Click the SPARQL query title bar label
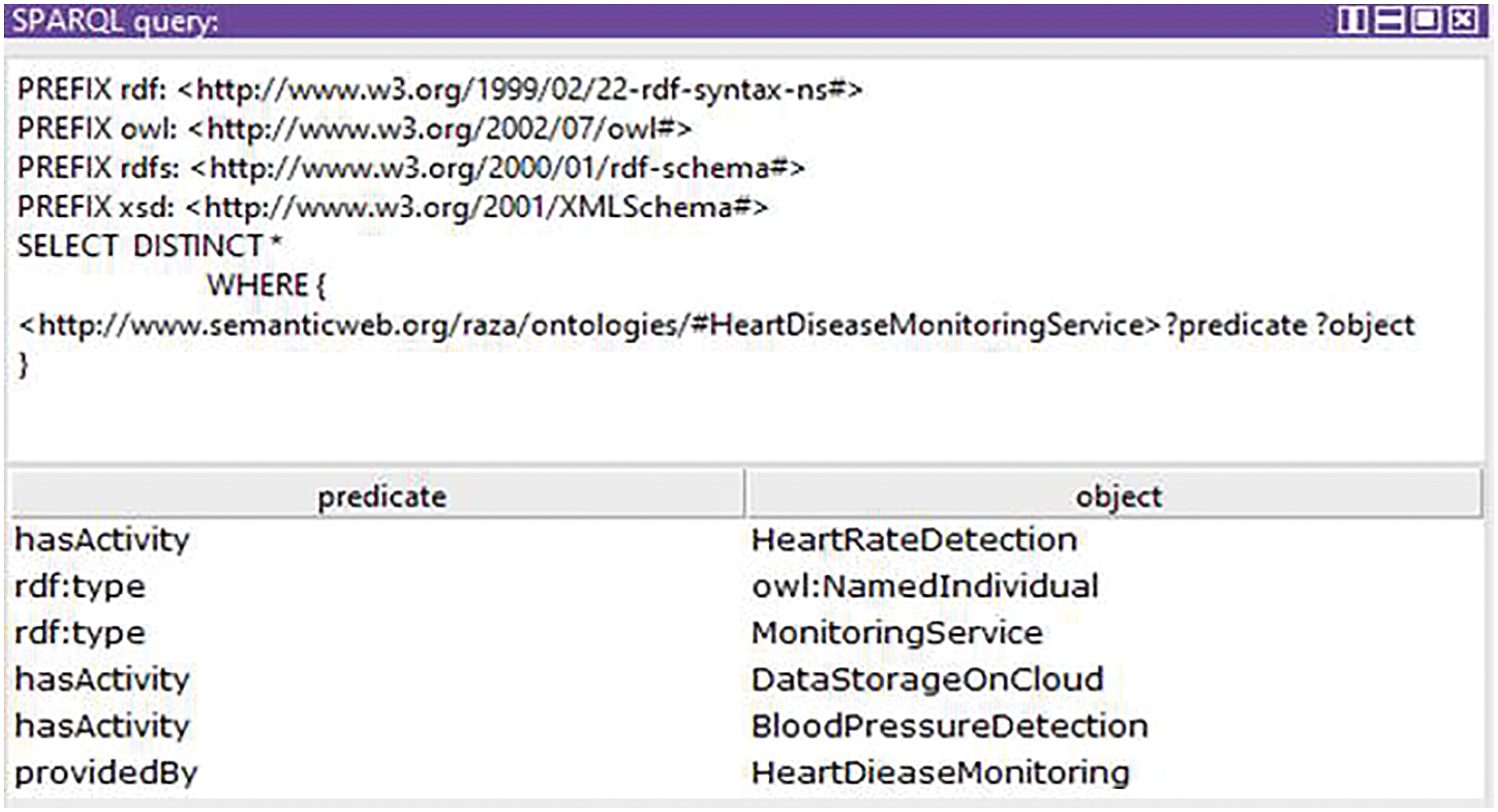 point(115,21)
